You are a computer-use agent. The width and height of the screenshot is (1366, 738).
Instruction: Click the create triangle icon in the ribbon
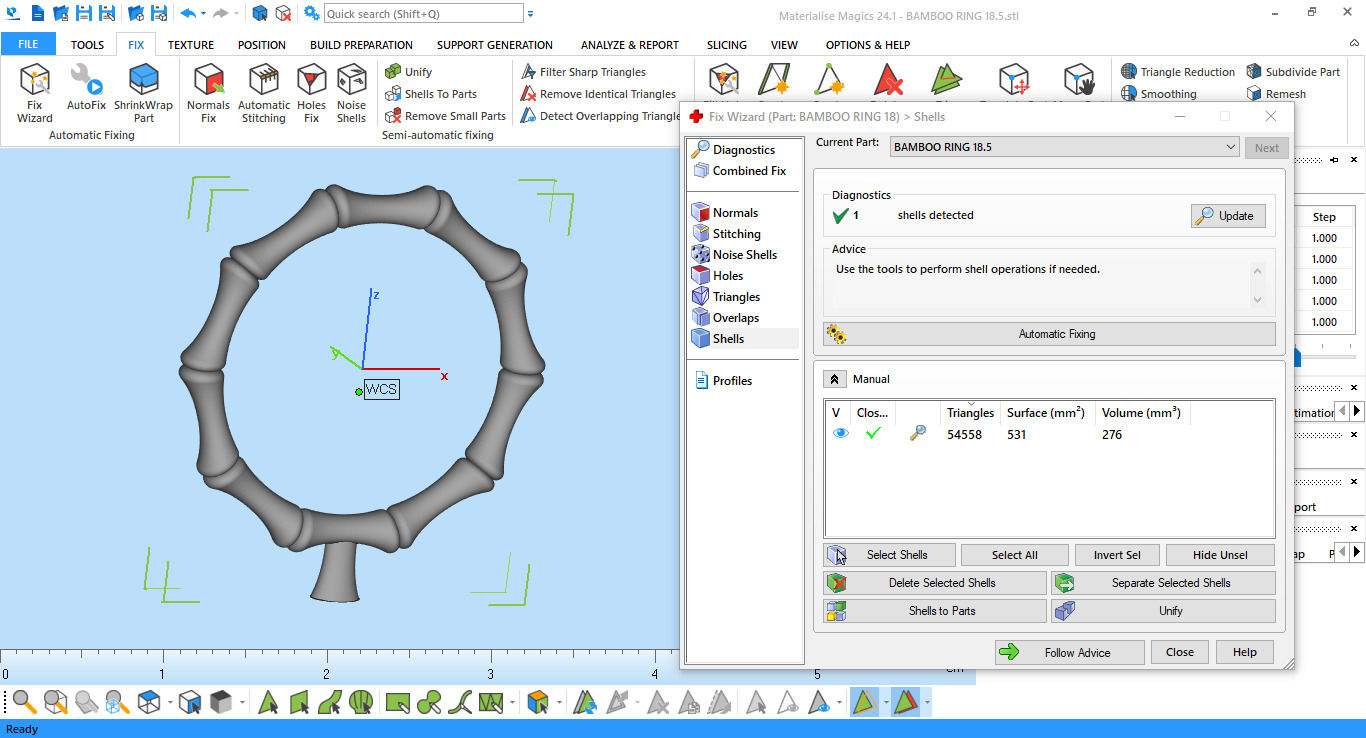tap(829, 79)
